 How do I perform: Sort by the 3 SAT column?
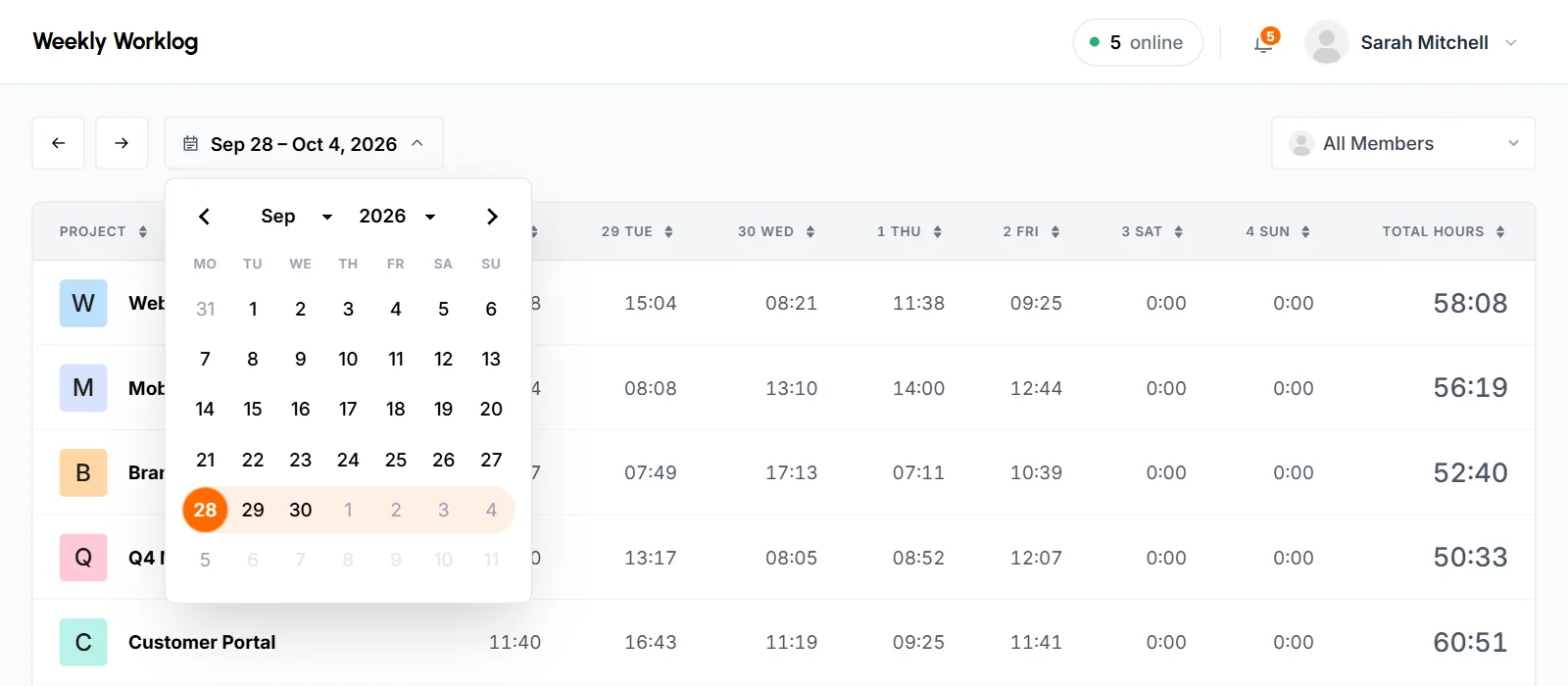click(1152, 232)
